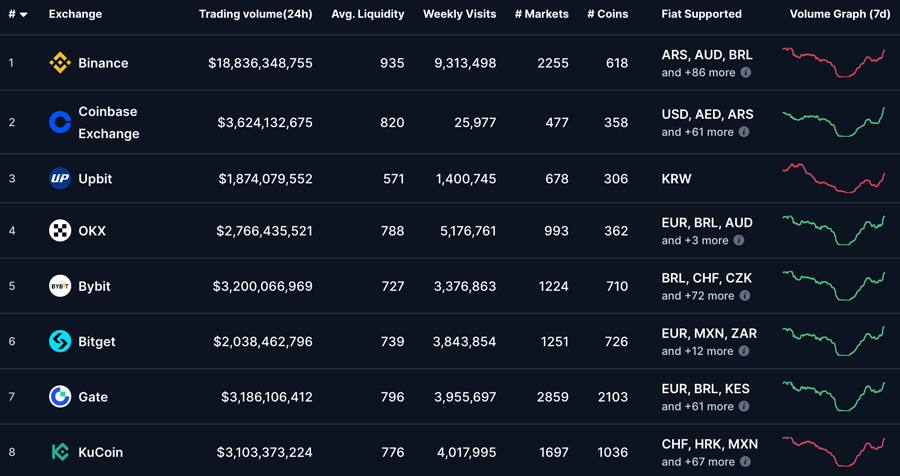Click the Binance logo icon
Image resolution: width=900 pixels, height=476 pixels.
60,63
